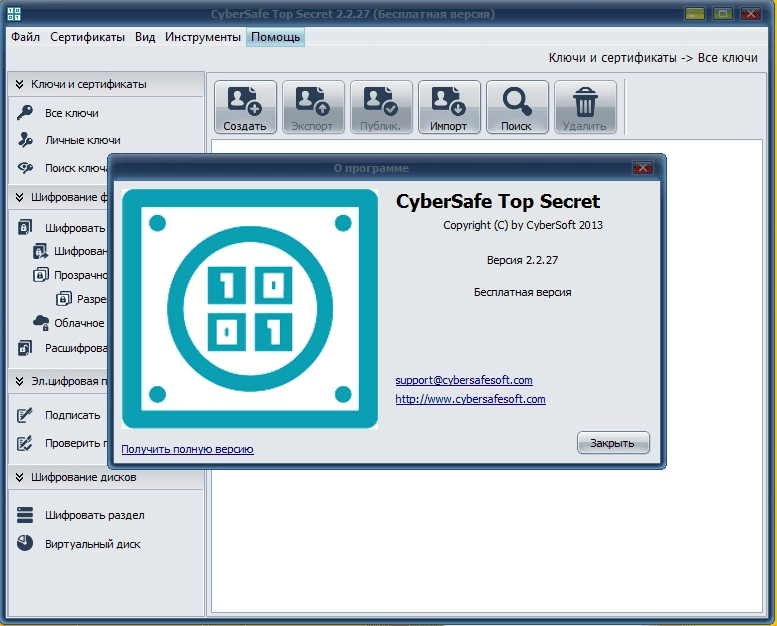Open the Сертификаты menu
777x626 pixels.
[87, 37]
